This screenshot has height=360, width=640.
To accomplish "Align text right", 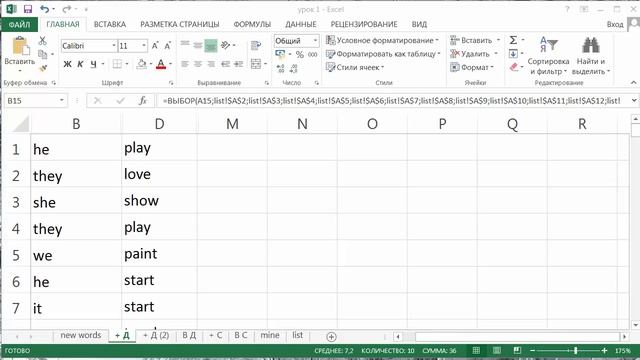I will 211,64.
